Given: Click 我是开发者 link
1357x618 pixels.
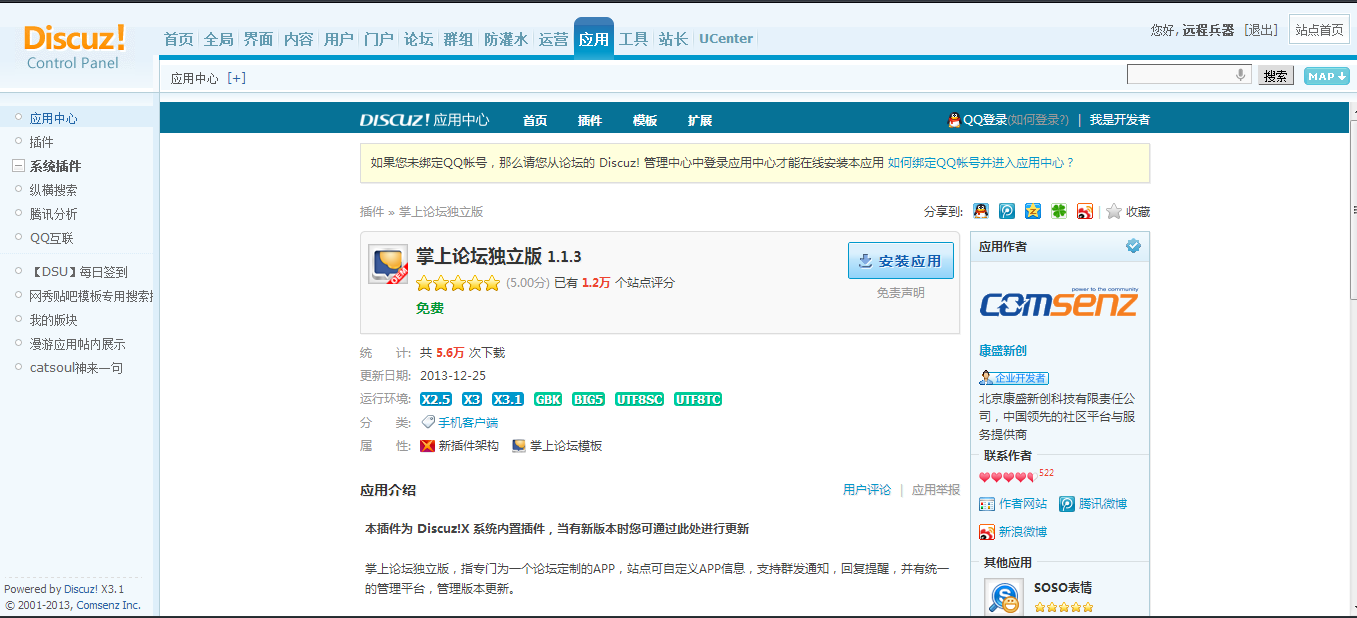Looking at the screenshot, I should click(1120, 120).
